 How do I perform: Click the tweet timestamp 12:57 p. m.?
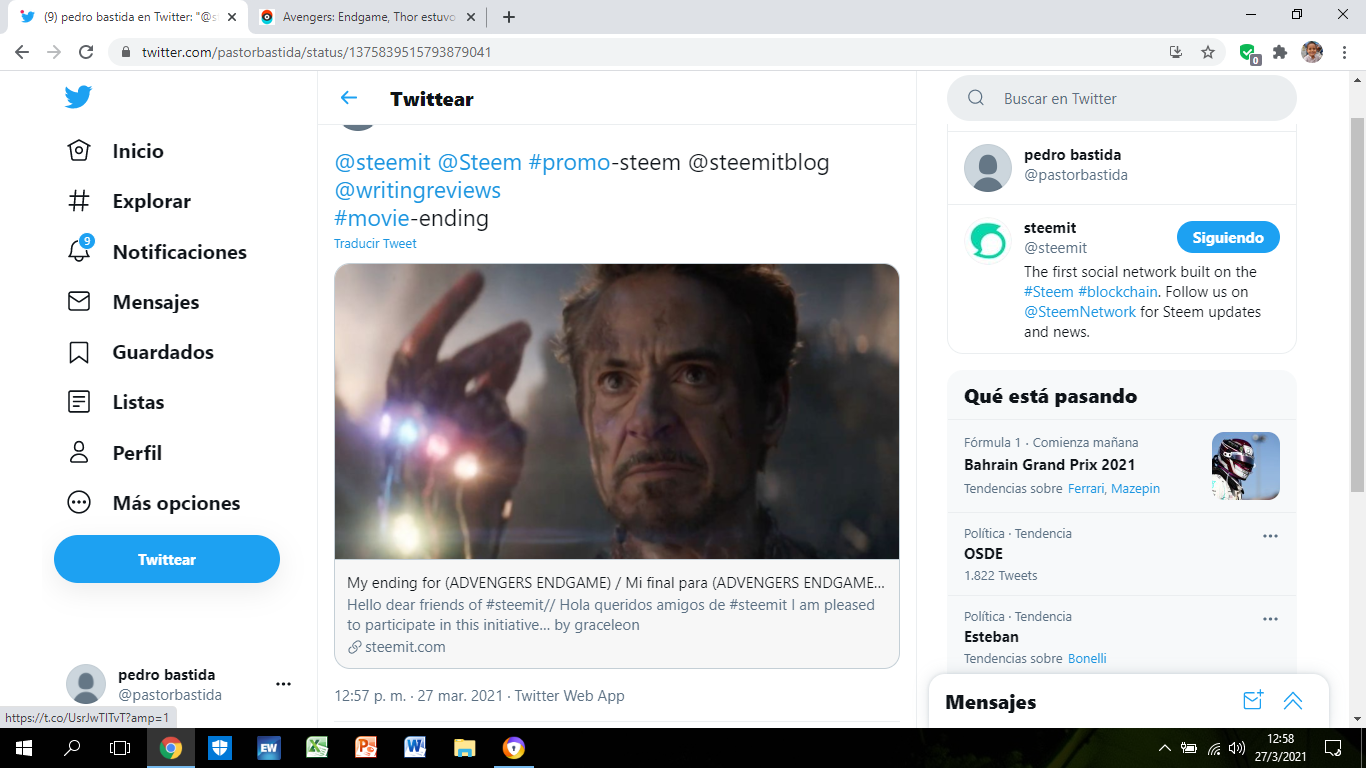(479, 696)
